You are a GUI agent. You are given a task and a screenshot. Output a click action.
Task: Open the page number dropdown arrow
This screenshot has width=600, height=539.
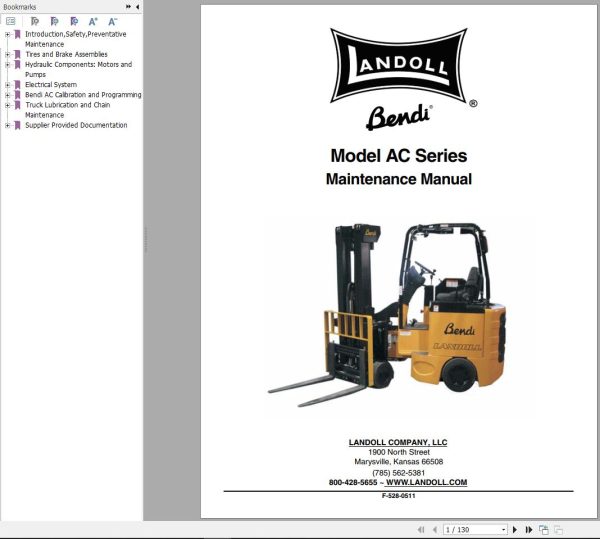504,530
